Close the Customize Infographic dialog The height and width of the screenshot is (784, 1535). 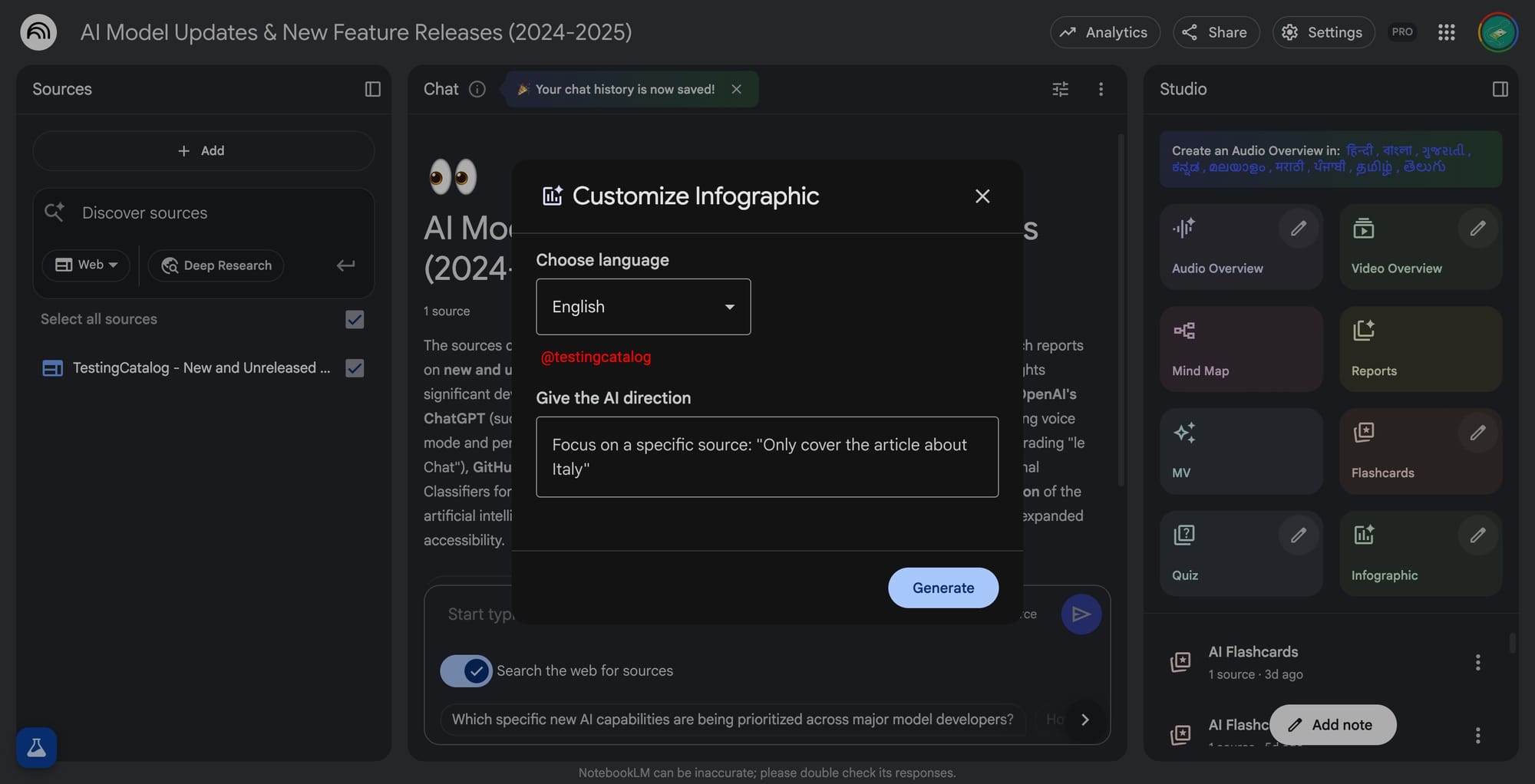(x=982, y=196)
